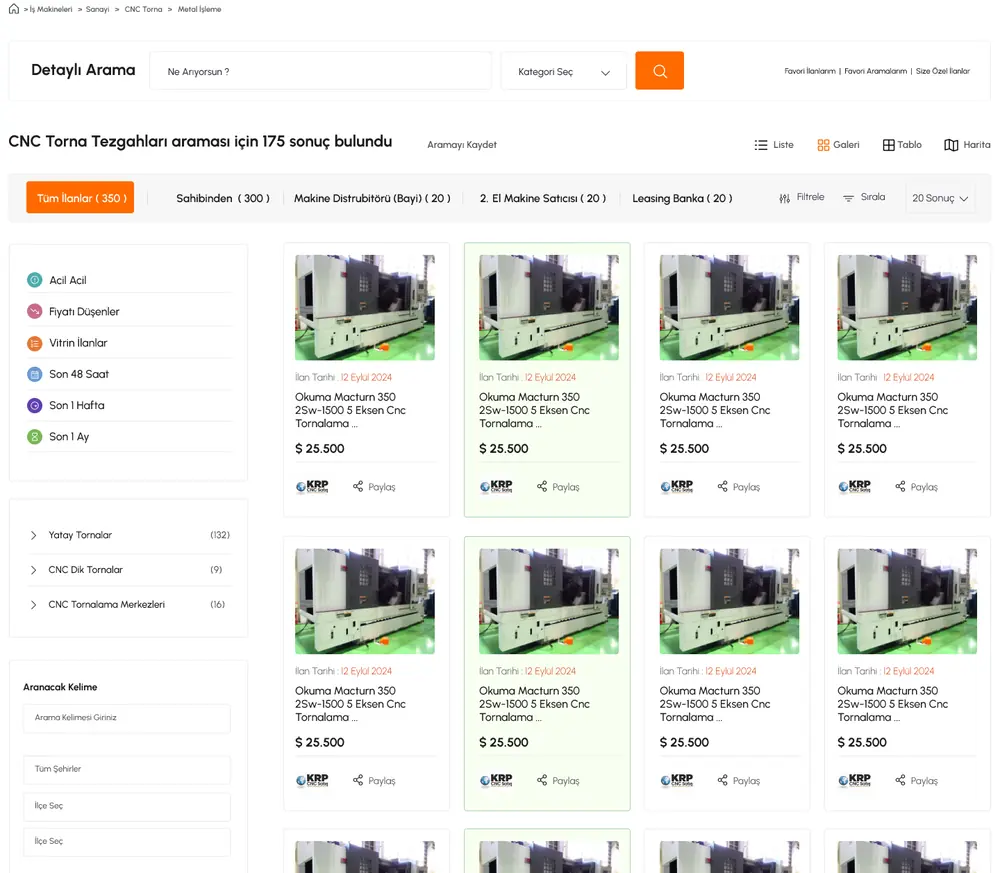Click the Metal İşleme breadcrumb link

[x=200, y=10]
